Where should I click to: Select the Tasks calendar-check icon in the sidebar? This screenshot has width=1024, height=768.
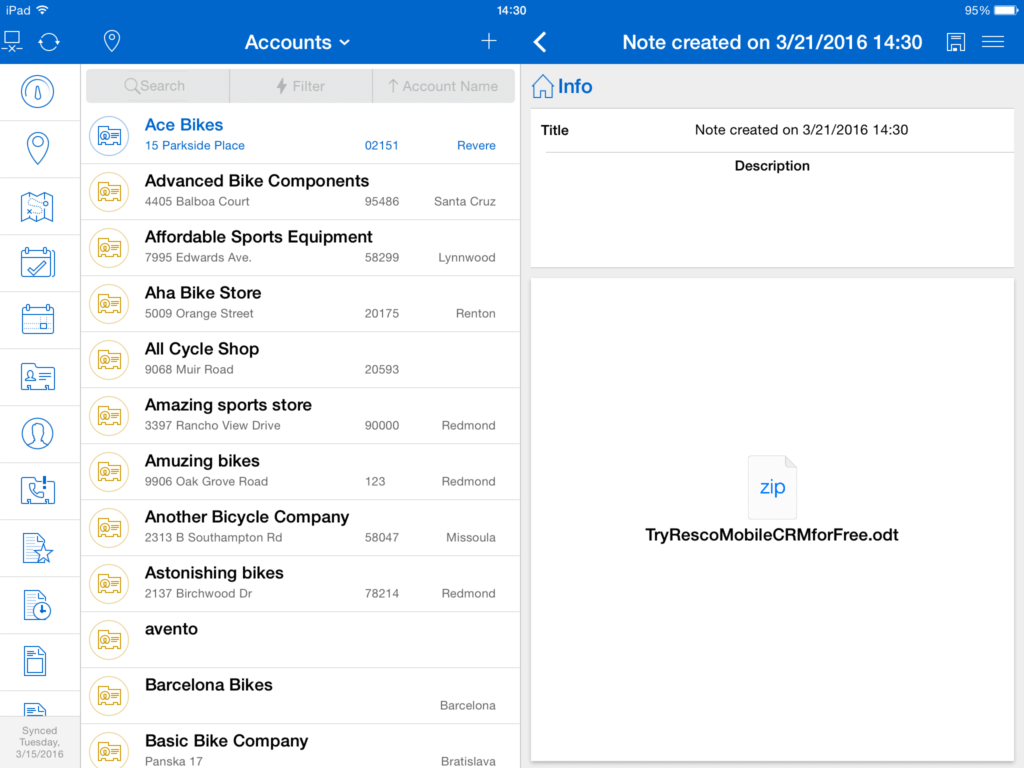coord(39,263)
